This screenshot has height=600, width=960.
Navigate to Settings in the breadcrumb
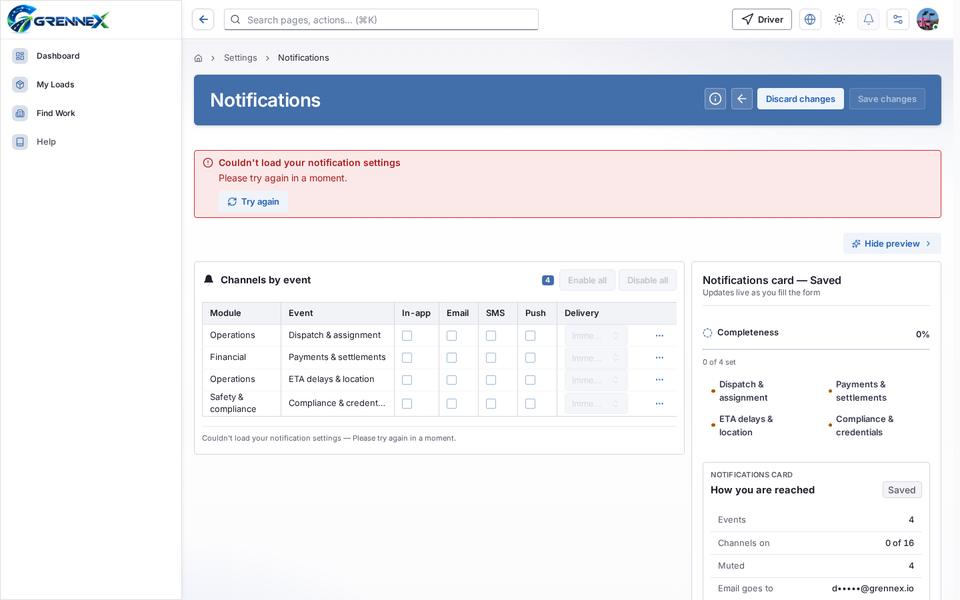240,58
